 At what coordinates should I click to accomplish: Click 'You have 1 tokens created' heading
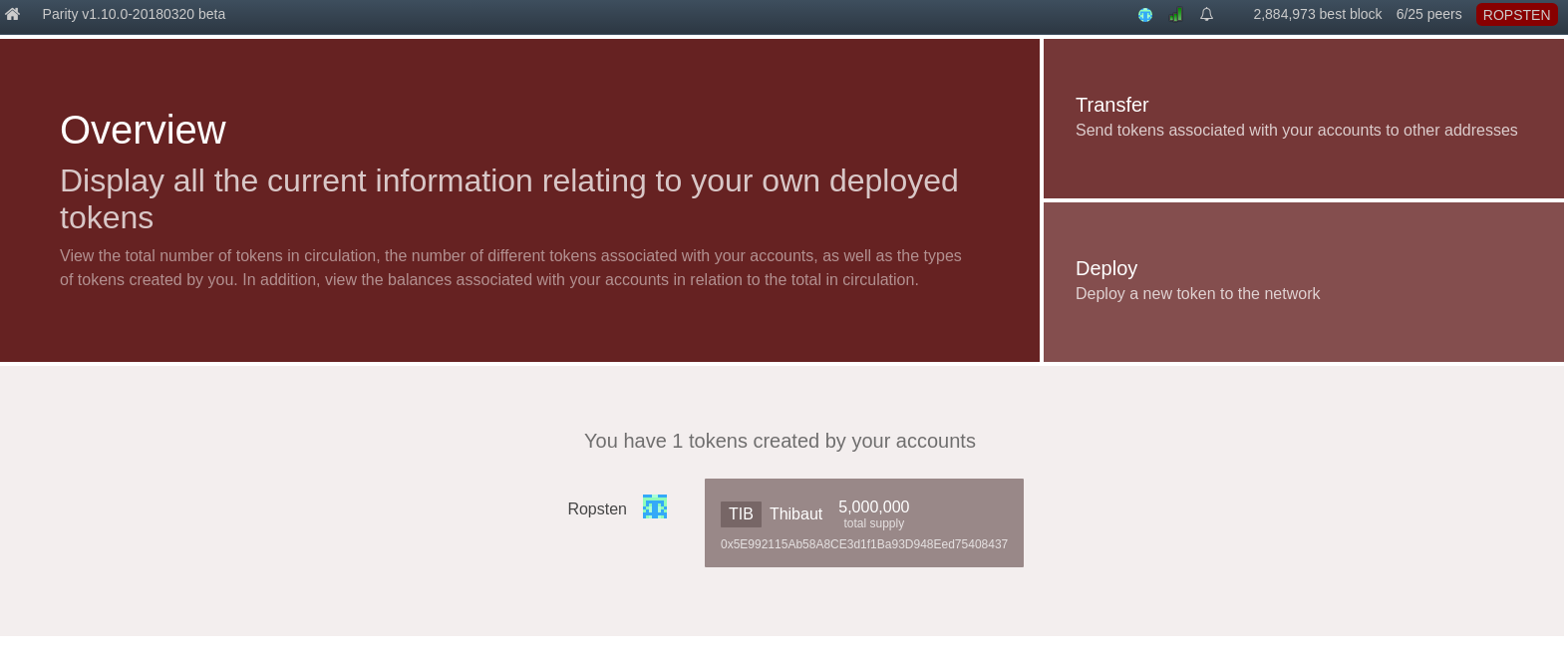(780, 441)
